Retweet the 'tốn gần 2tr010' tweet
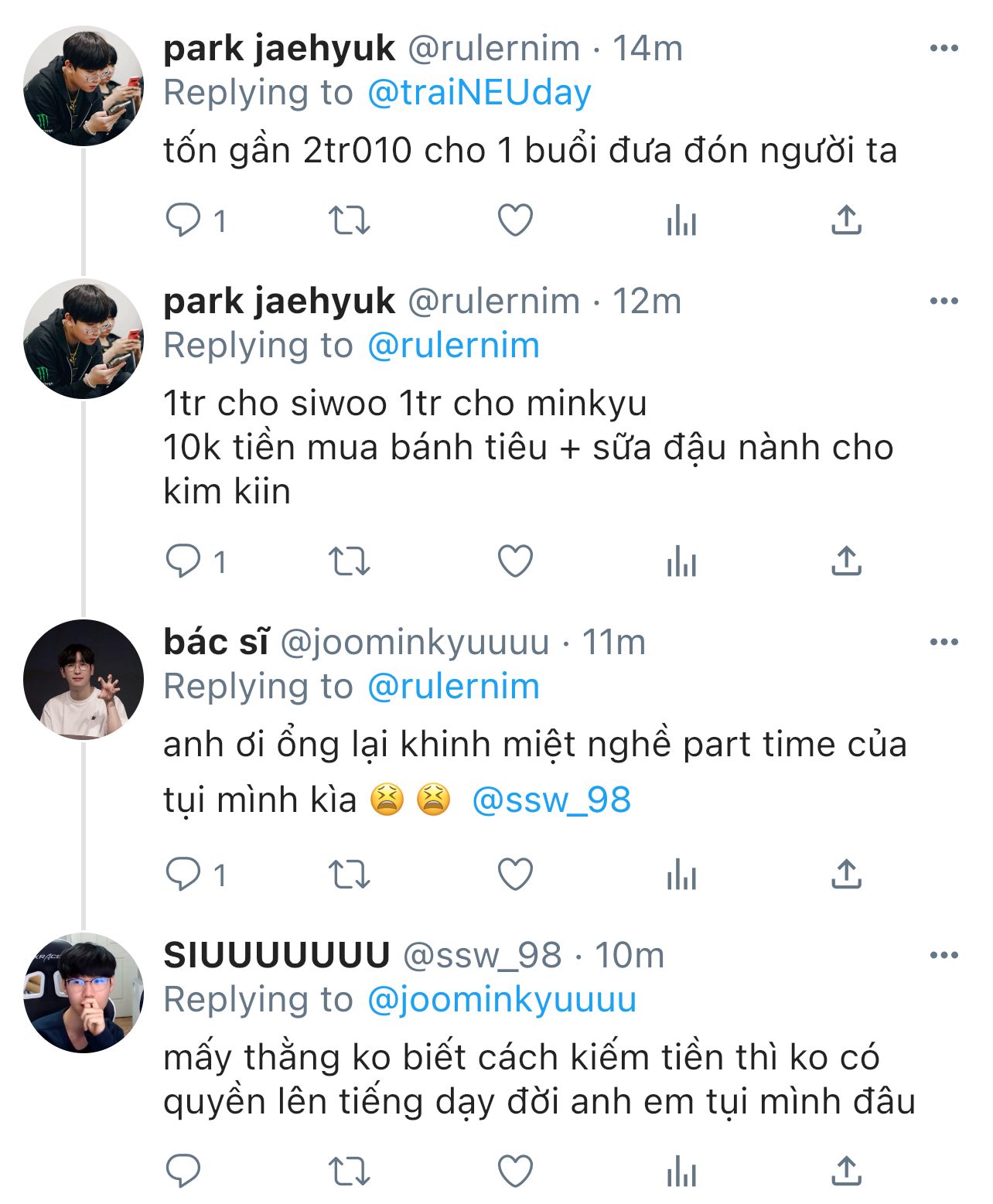This screenshot has width=993, height=1204. (x=350, y=220)
